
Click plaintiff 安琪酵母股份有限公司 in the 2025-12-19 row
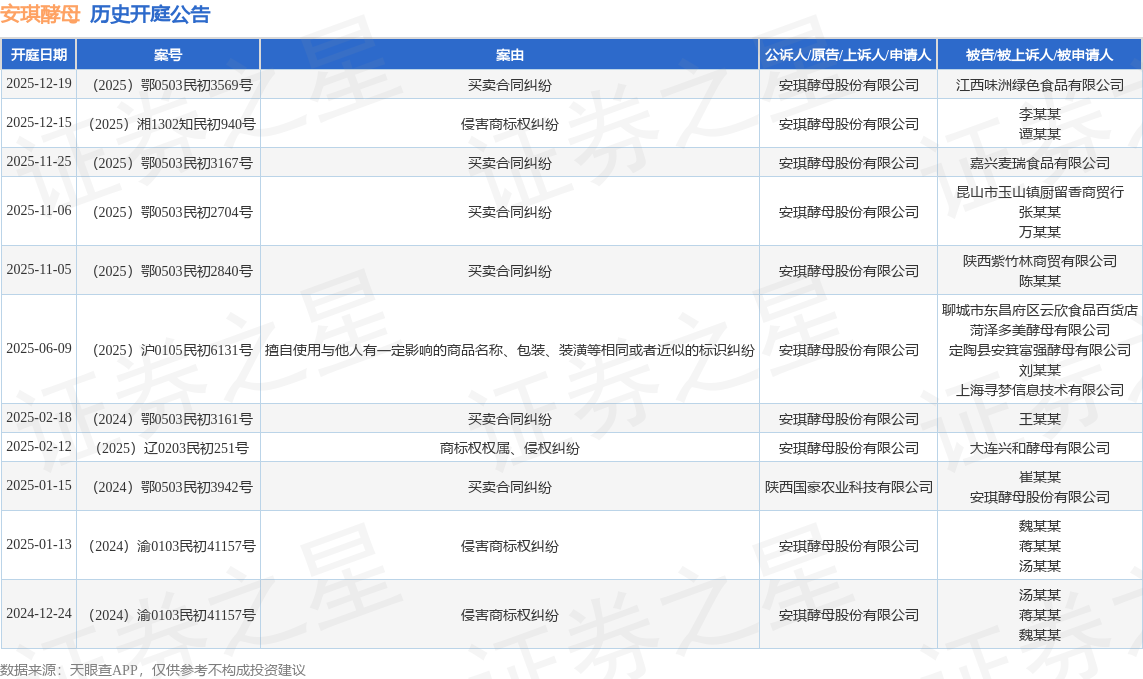pos(849,85)
